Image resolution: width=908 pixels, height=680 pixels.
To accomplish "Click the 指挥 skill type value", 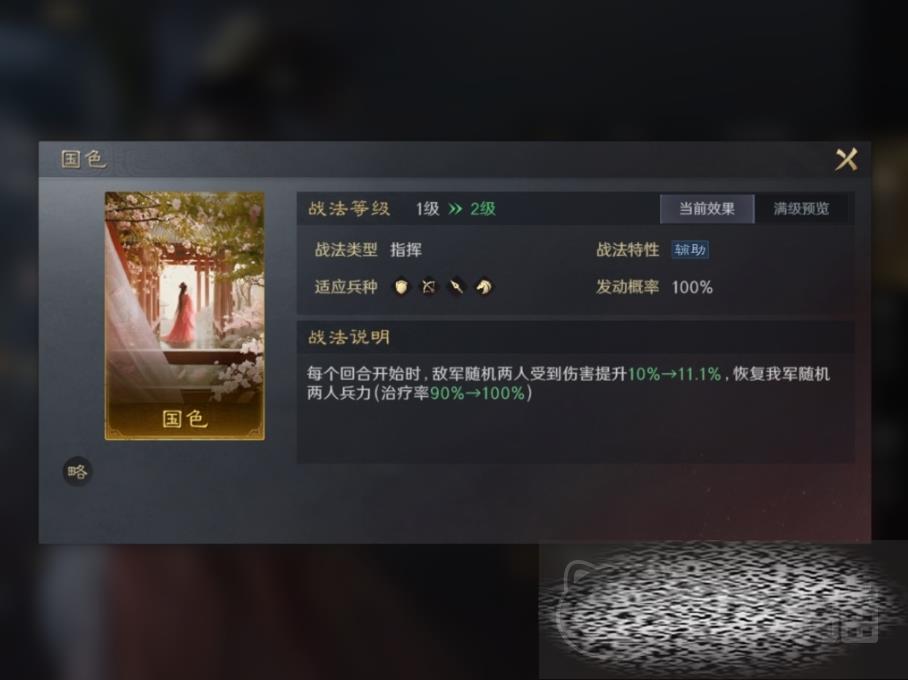I will pos(406,250).
